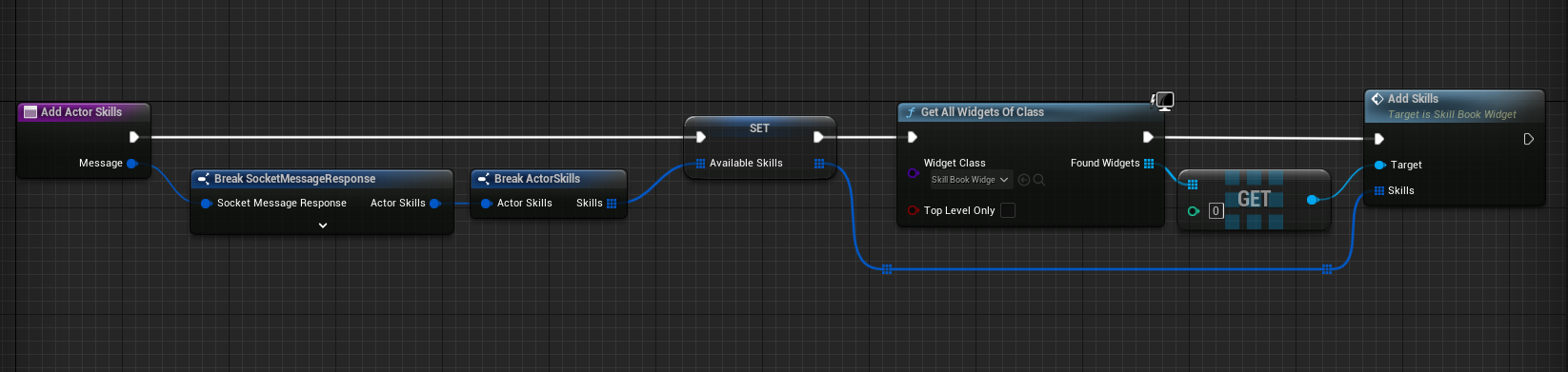This screenshot has width=1568, height=372.
Task: Click the GET node output pin
Action: pos(1313,200)
